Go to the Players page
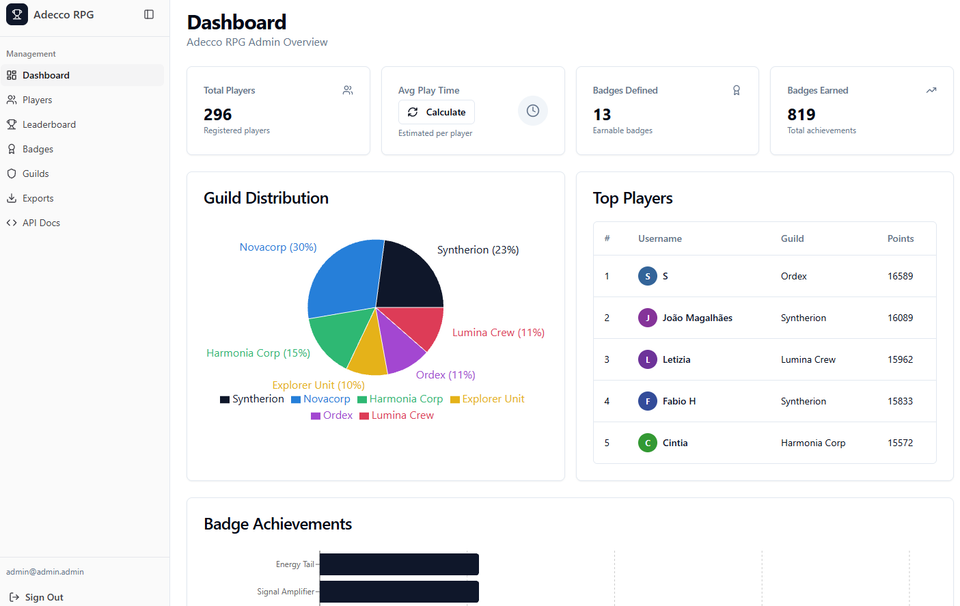 pyautogui.click(x=82, y=100)
